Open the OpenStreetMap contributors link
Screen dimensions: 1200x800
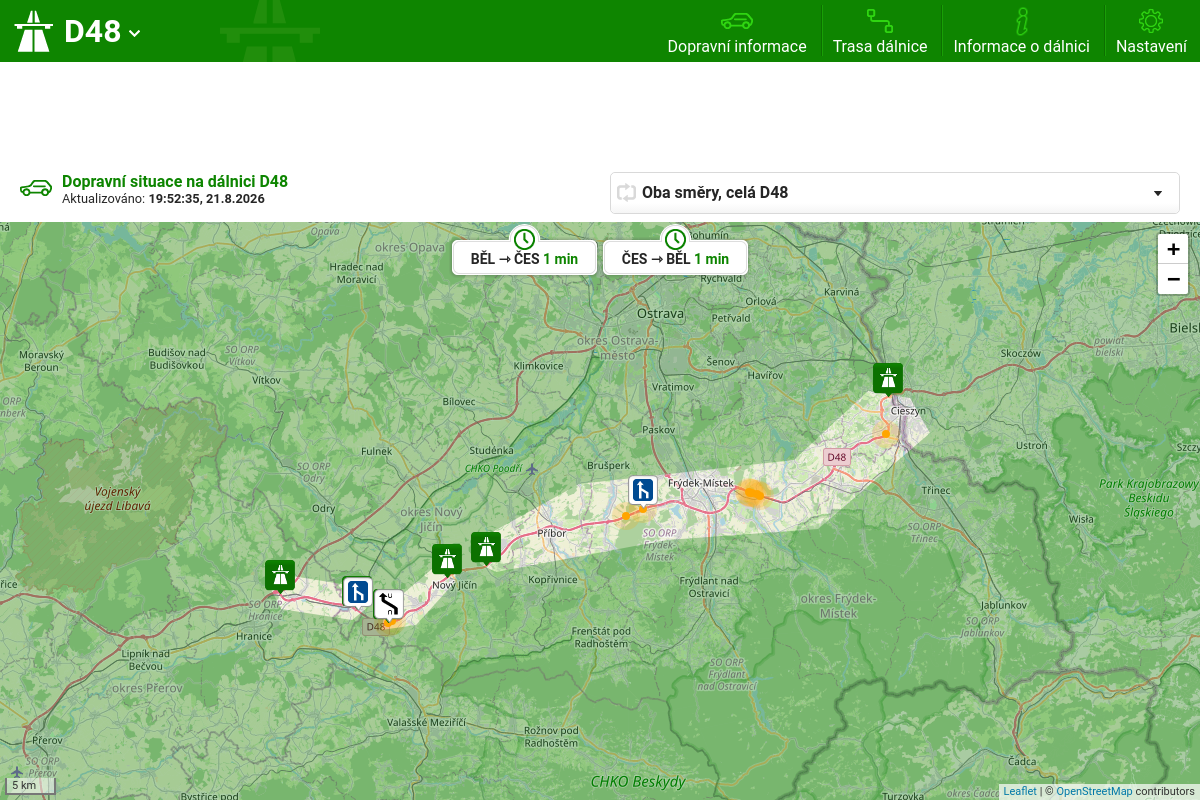click(1094, 791)
